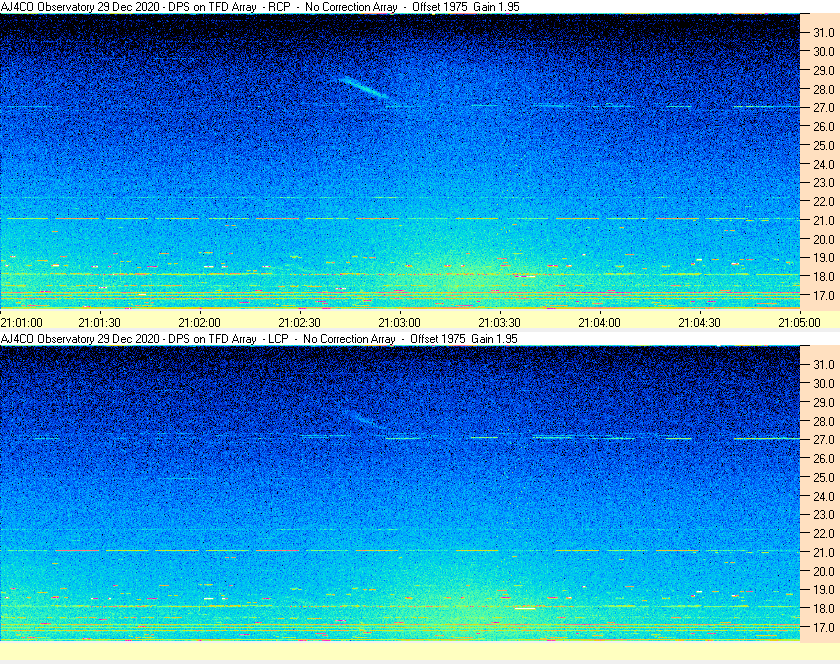Click the LCP spectrogram title text

click(259, 339)
